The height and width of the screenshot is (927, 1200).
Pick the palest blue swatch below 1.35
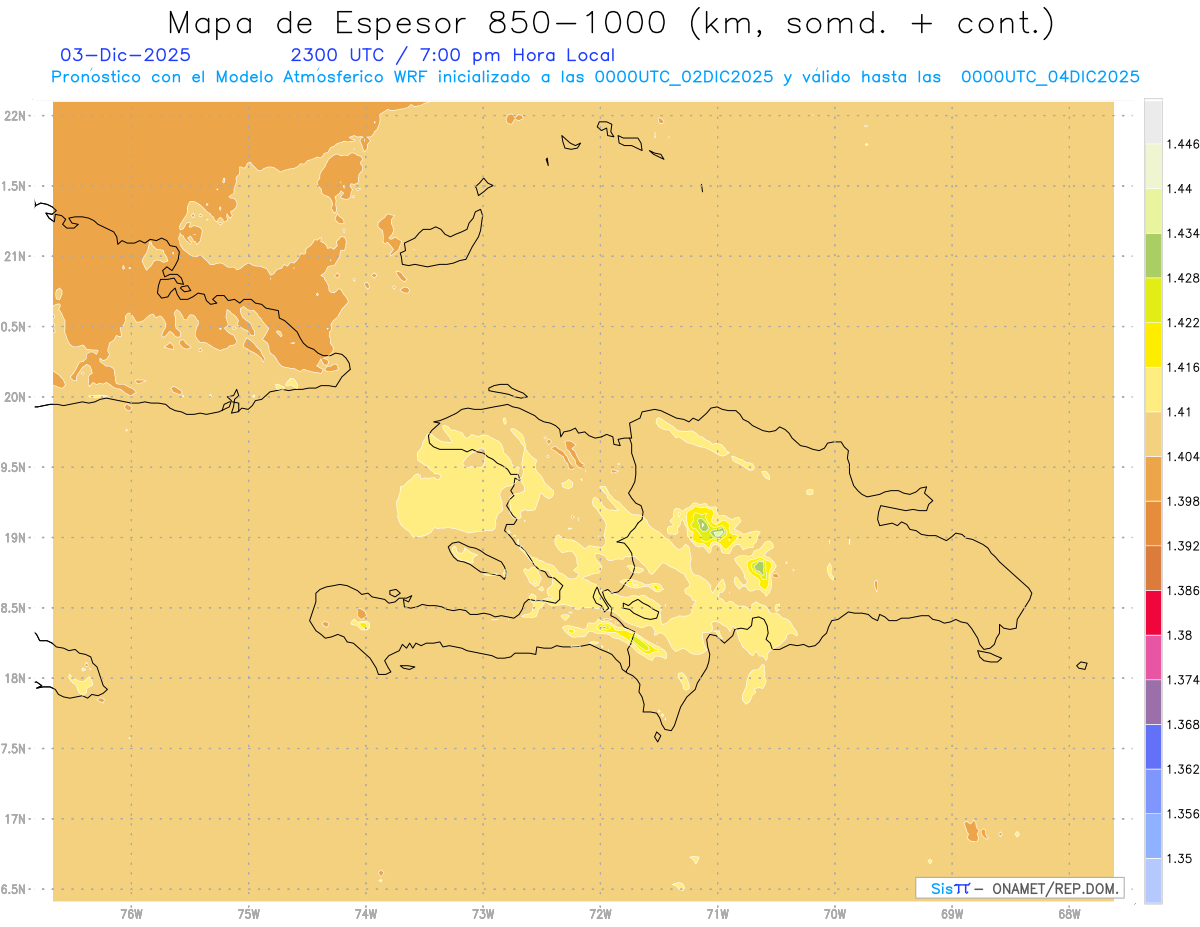tap(1153, 881)
